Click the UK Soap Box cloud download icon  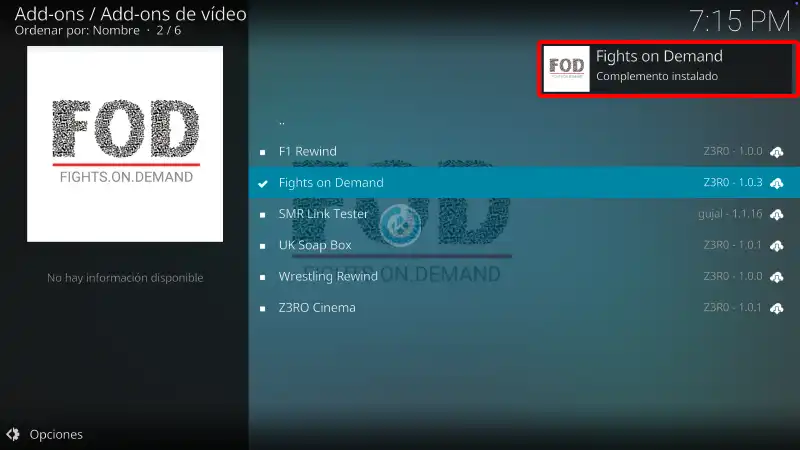[777, 245]
